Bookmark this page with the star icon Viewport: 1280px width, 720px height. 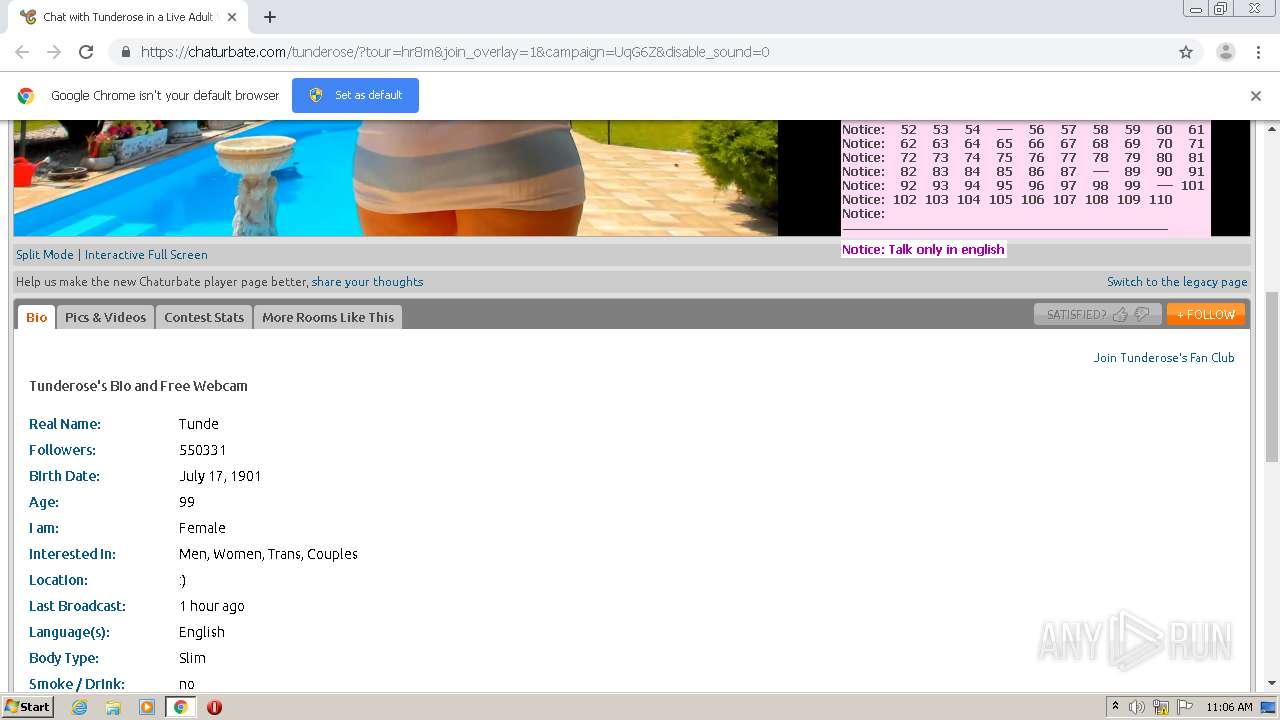(x=1186, y=52)
